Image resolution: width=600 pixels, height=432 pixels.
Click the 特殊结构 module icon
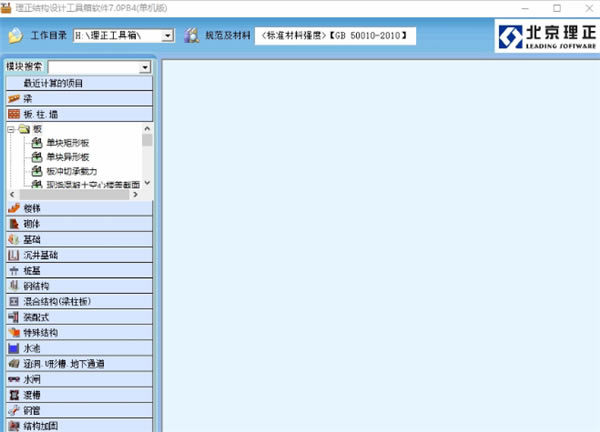tap(14, 333)
